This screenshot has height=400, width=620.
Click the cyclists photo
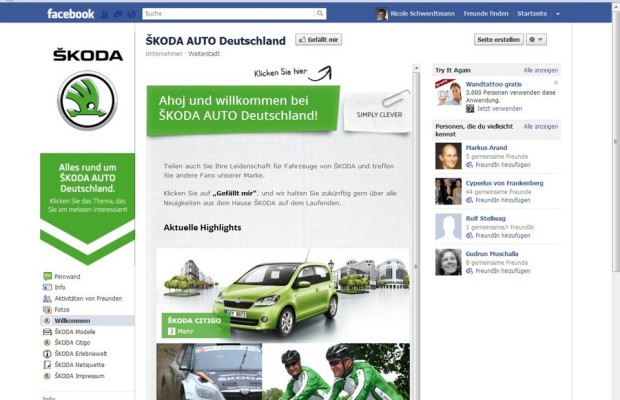336,372
